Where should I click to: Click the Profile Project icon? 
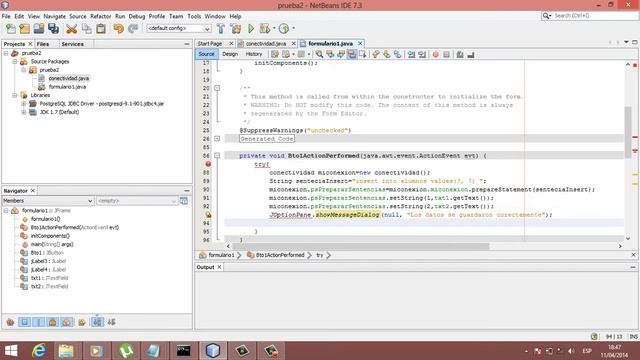[x=284, y=29]
